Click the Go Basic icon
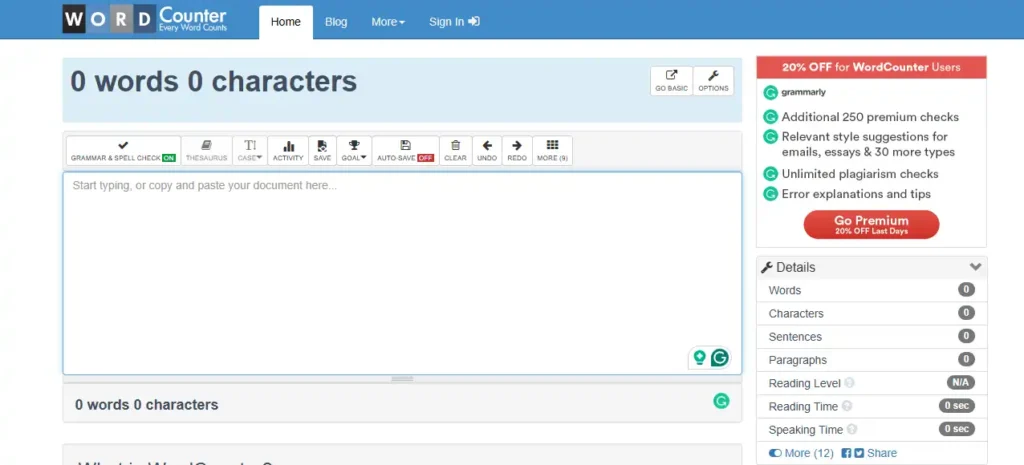 pyautogui.click(x=671, y=81)
